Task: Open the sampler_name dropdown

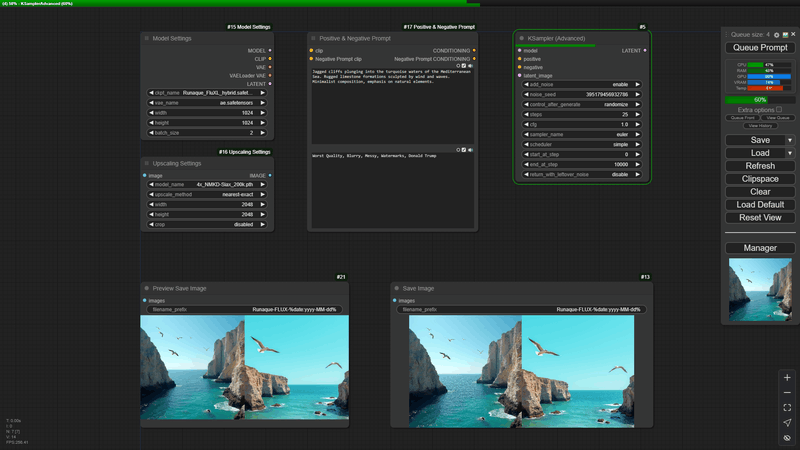Action: tap(582, 134)
